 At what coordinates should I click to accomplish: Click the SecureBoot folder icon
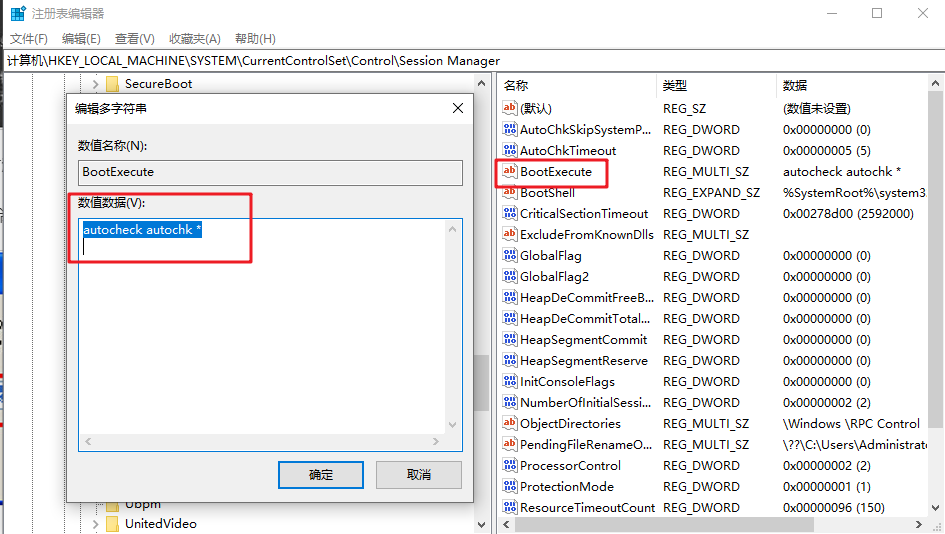112,84
